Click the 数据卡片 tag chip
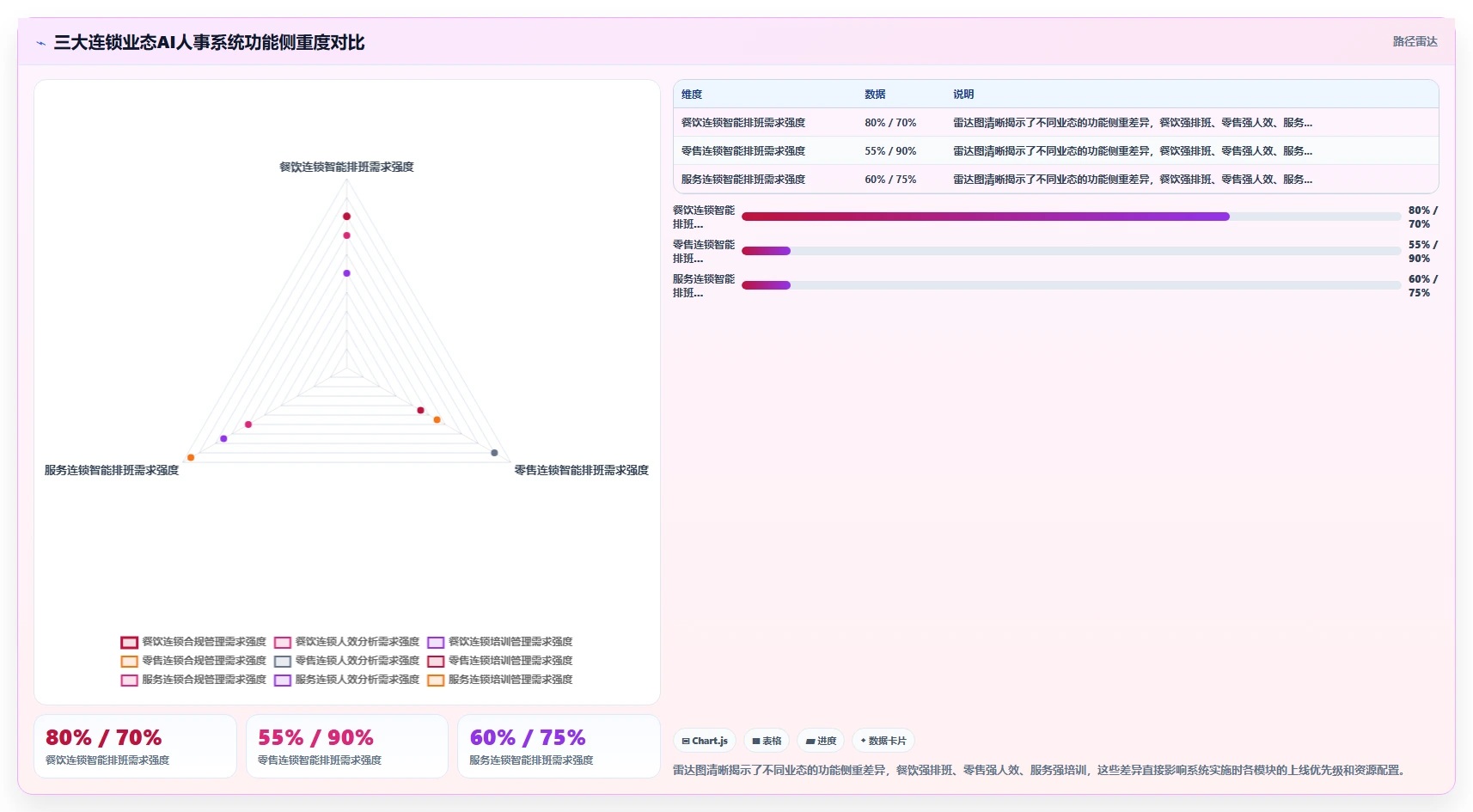This screenshot has width=1473, height=812. pos(883,741)
